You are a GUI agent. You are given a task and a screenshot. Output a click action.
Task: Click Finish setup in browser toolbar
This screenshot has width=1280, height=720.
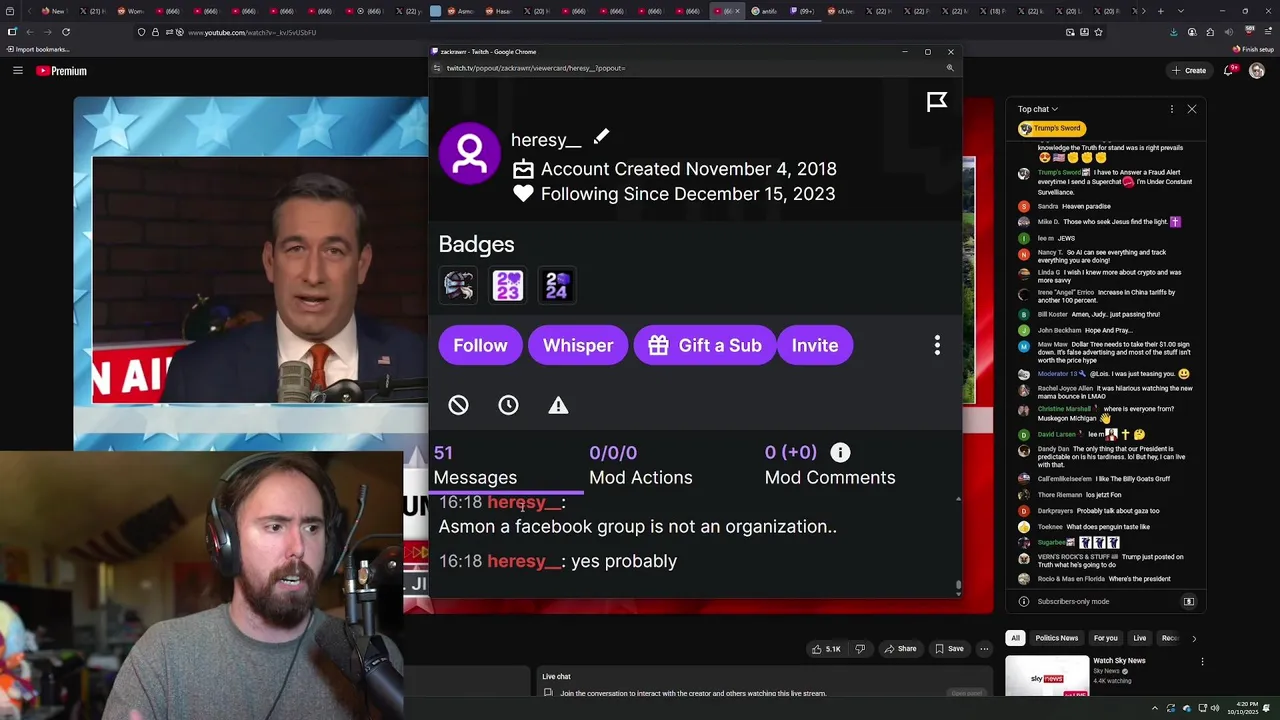tap(1253, 49)
